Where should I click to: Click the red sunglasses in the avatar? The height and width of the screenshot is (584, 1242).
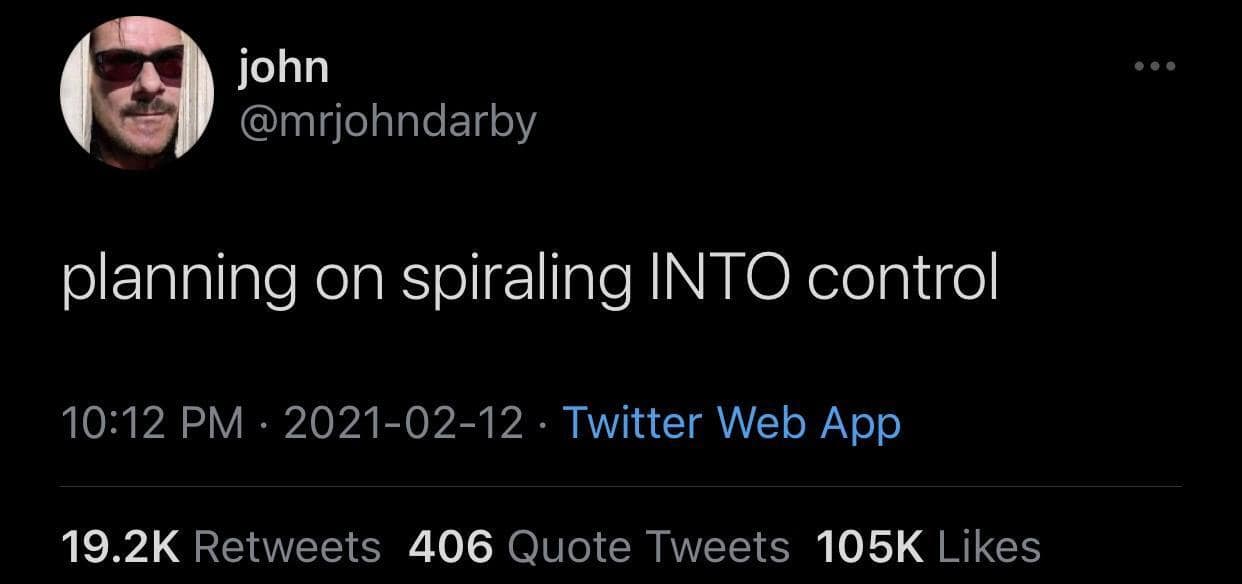pyautogui.click(x=139, y=66)
